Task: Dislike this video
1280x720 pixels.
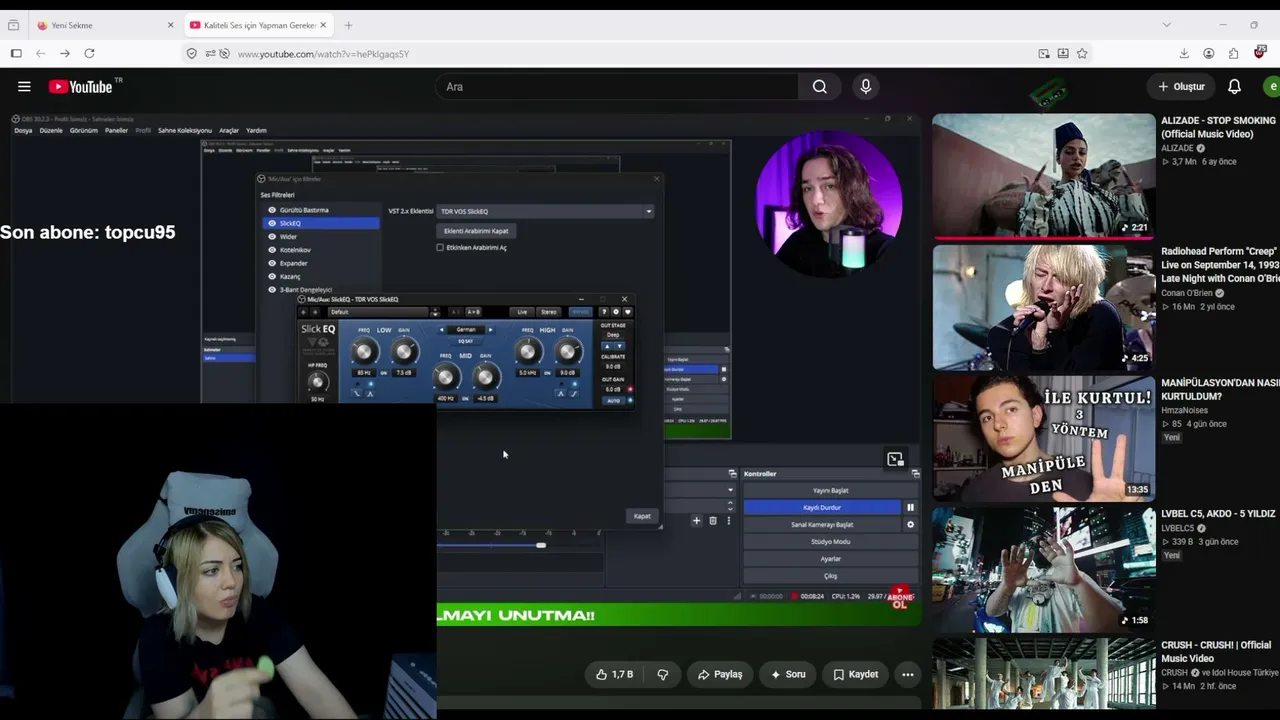Action: tap(662, 675)
